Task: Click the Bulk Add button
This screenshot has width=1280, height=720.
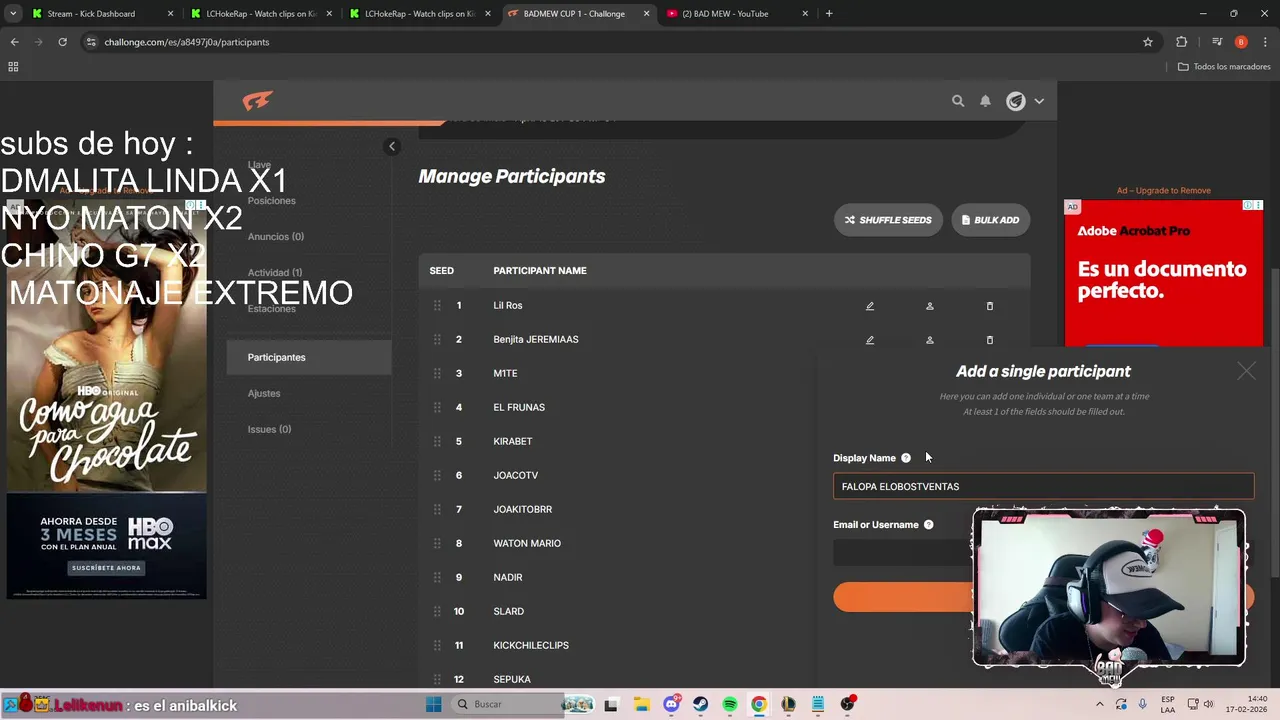Action: (x=990, y=220)
